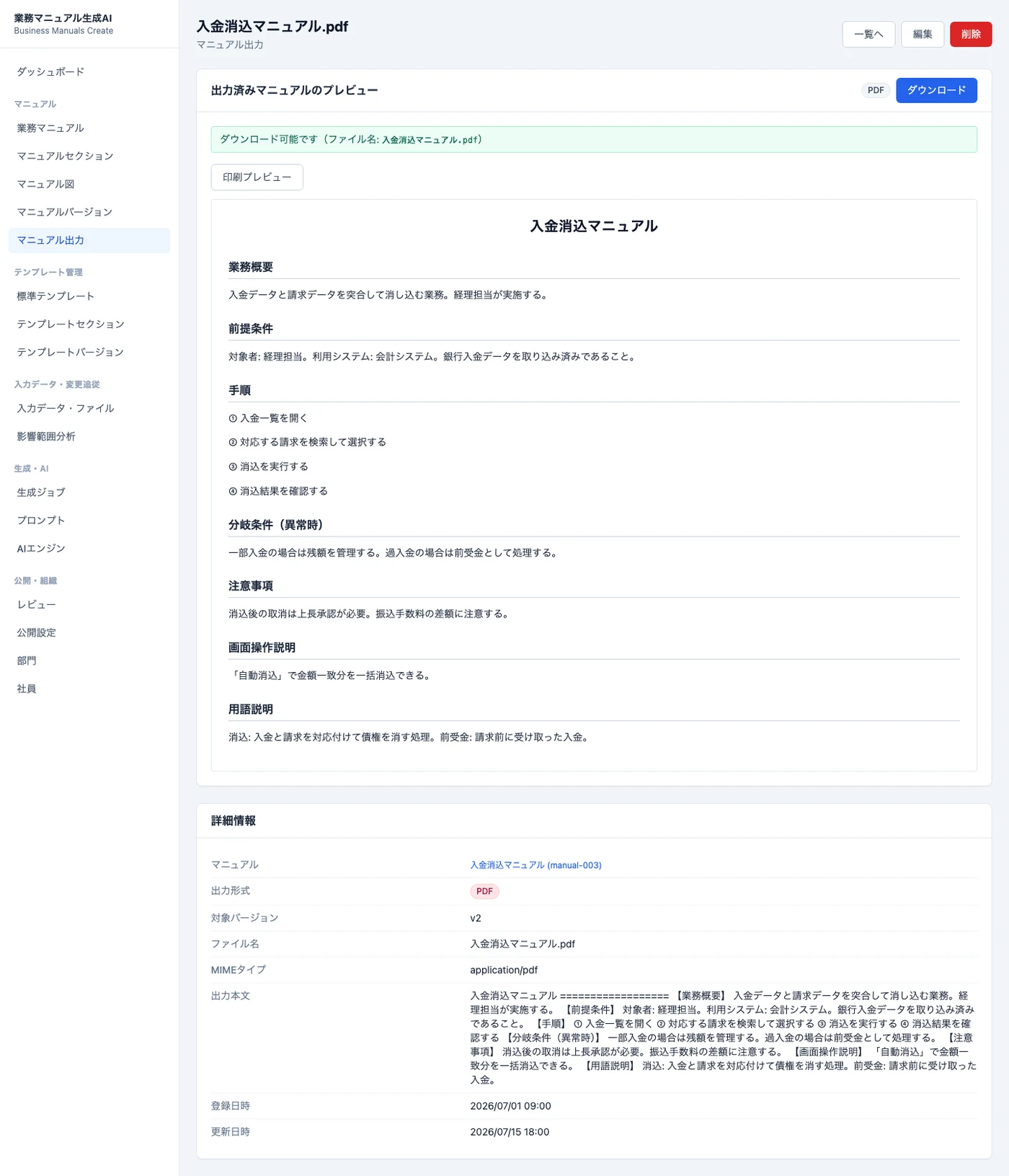Image resolution: width=1009 pixels, height=1176 pixels.
Task: Open マニュアルセクション menu item
Action: pyautogui.click(x=89, y=156)
